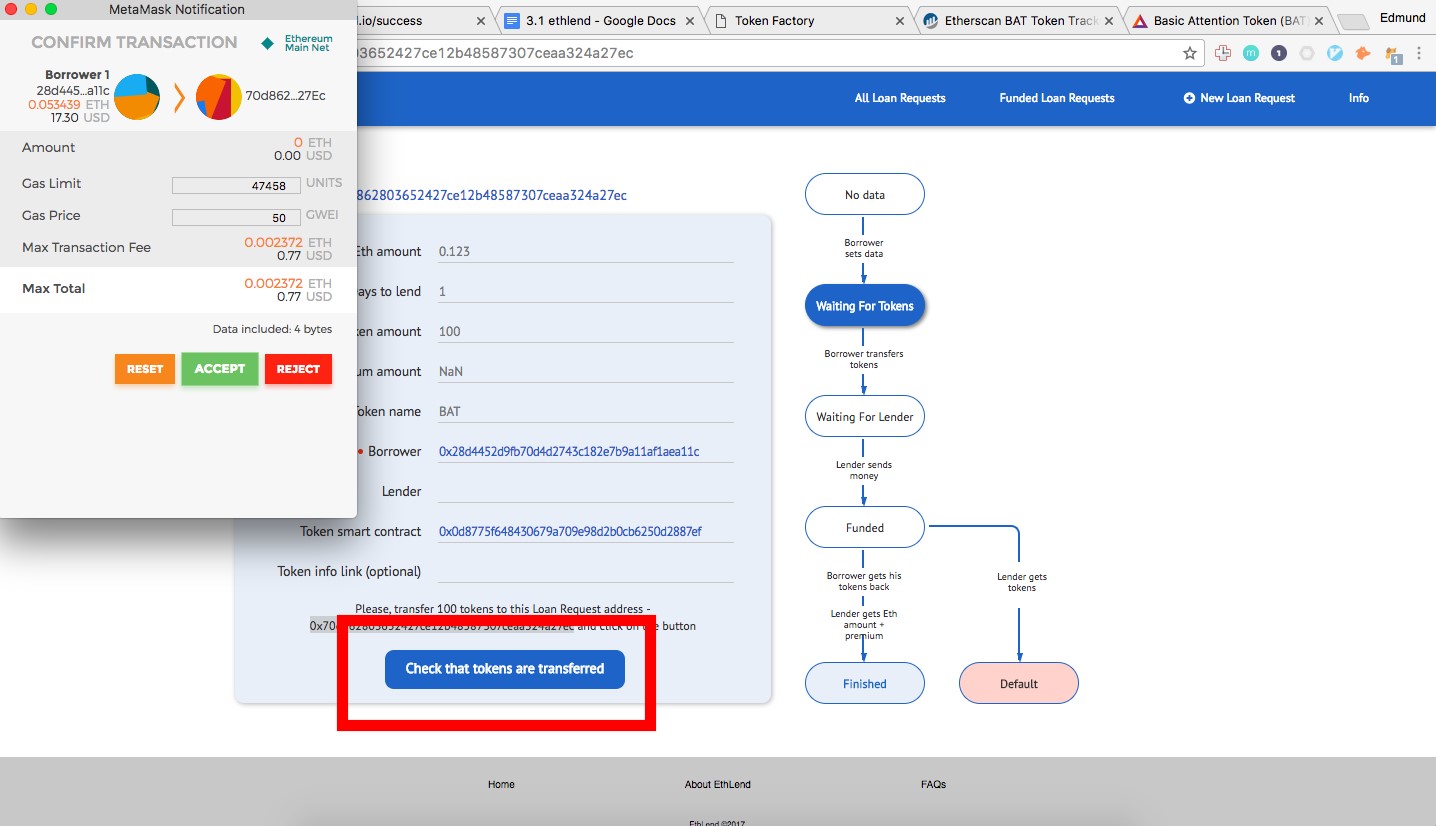This screenshot has height=826, width=1436.
Task: Reject the MetaMask transaction
Action: [x=298, y=369]
